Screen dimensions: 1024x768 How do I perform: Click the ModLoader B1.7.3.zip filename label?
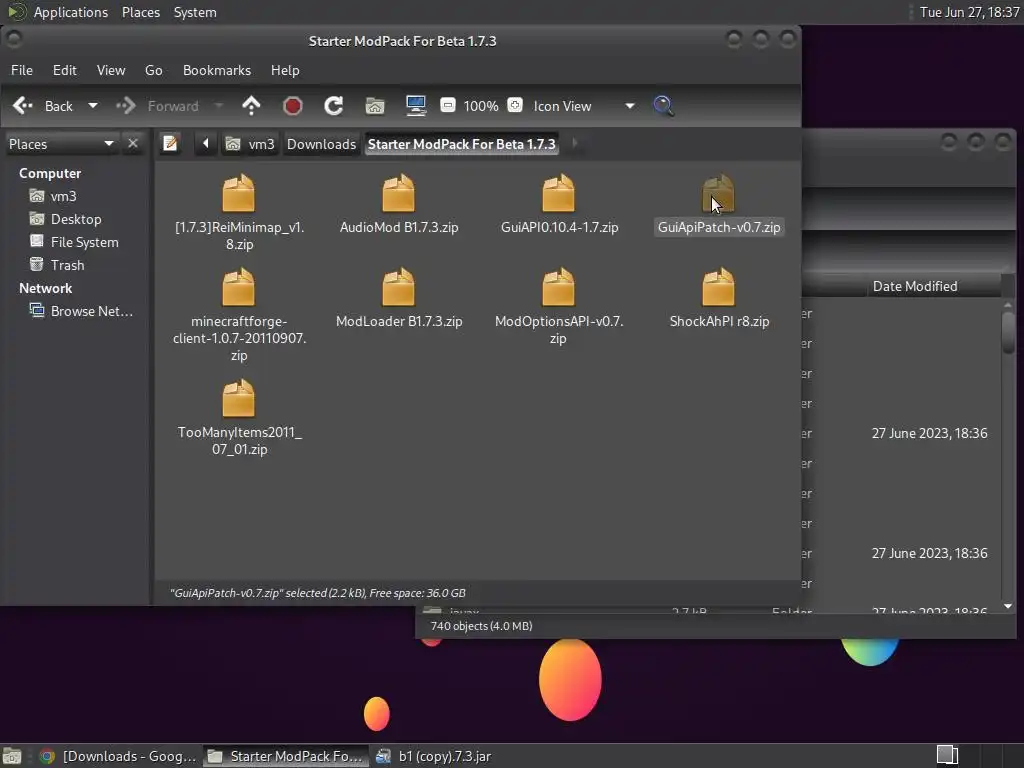click(399, 321)
